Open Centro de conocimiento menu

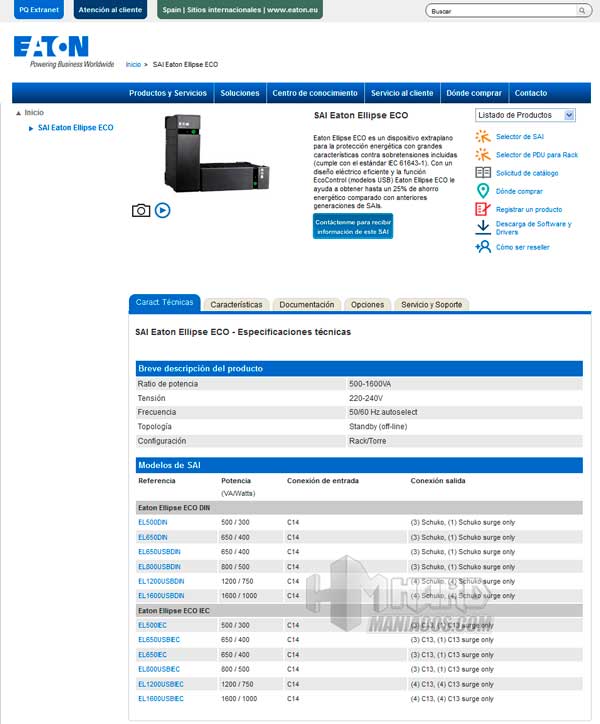tap(315, 93)
